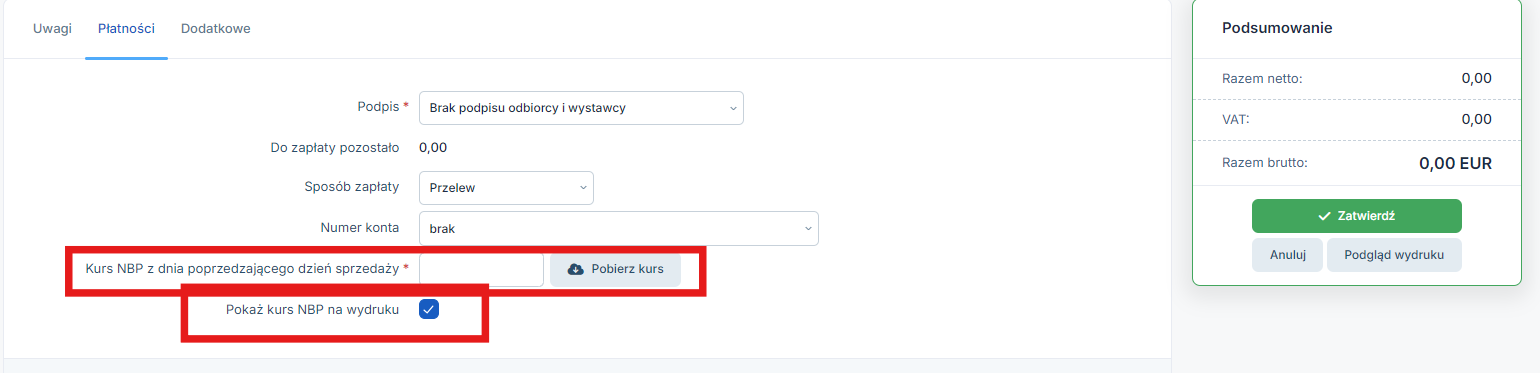This screenshot has height=373, width=1540.
Task: Select the Płatności tab
Action: [126, 28]
